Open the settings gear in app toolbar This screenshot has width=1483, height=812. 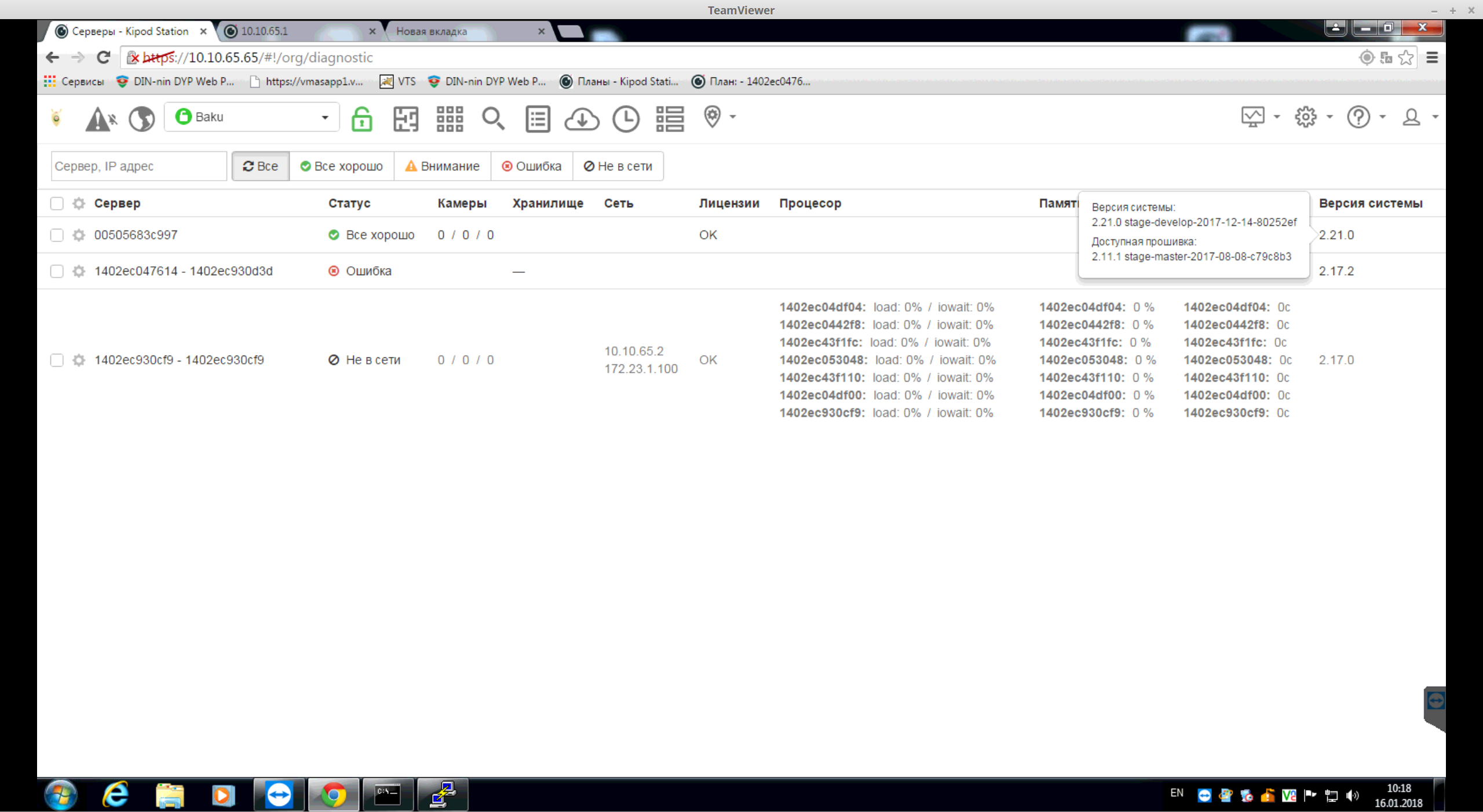[1306, 117]
